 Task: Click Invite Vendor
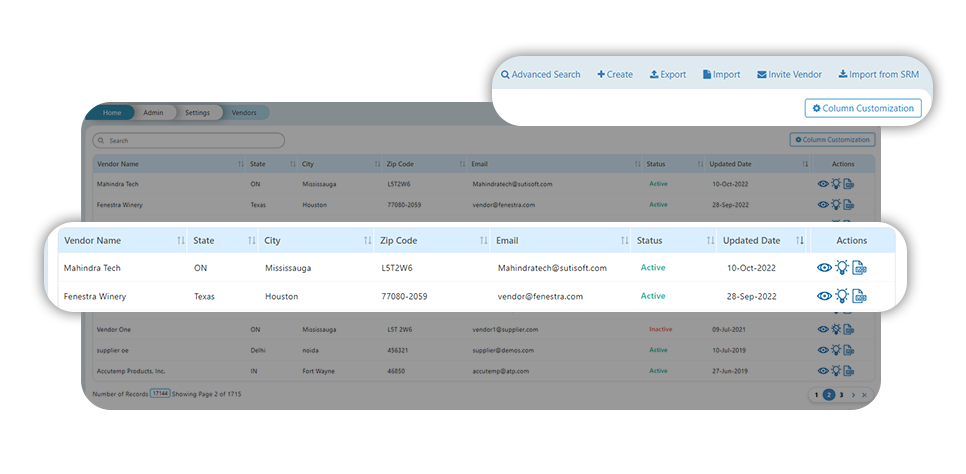point(789,75)
